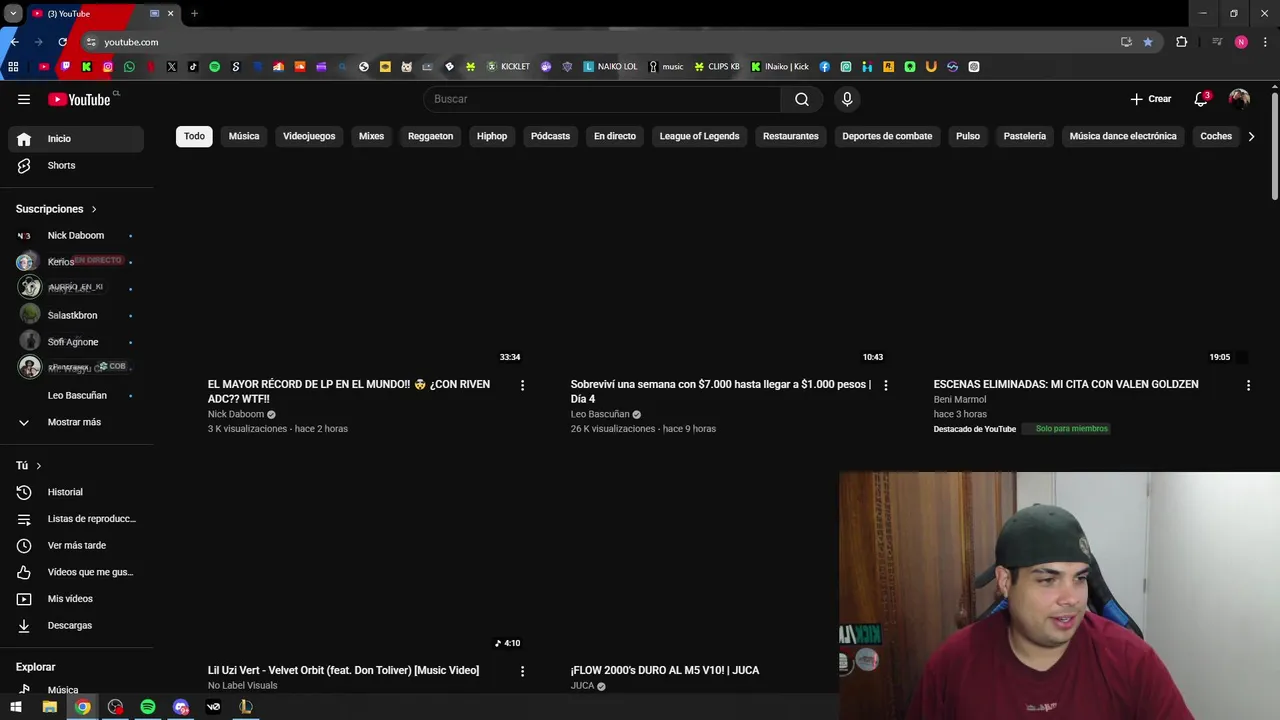The width and height of the screenshot is (1280, 720).
Task: Select the Videojuegos filter chip
Action: click(x=309, y=136)
